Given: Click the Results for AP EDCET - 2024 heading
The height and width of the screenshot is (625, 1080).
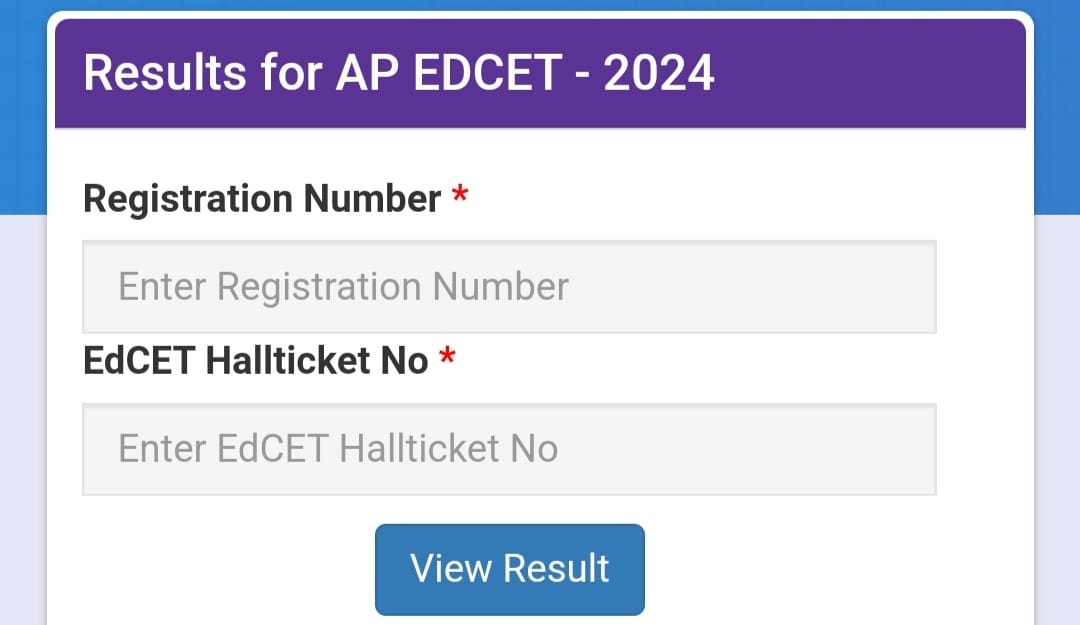Looking at the screenshot, I should (x=399, y=72).
